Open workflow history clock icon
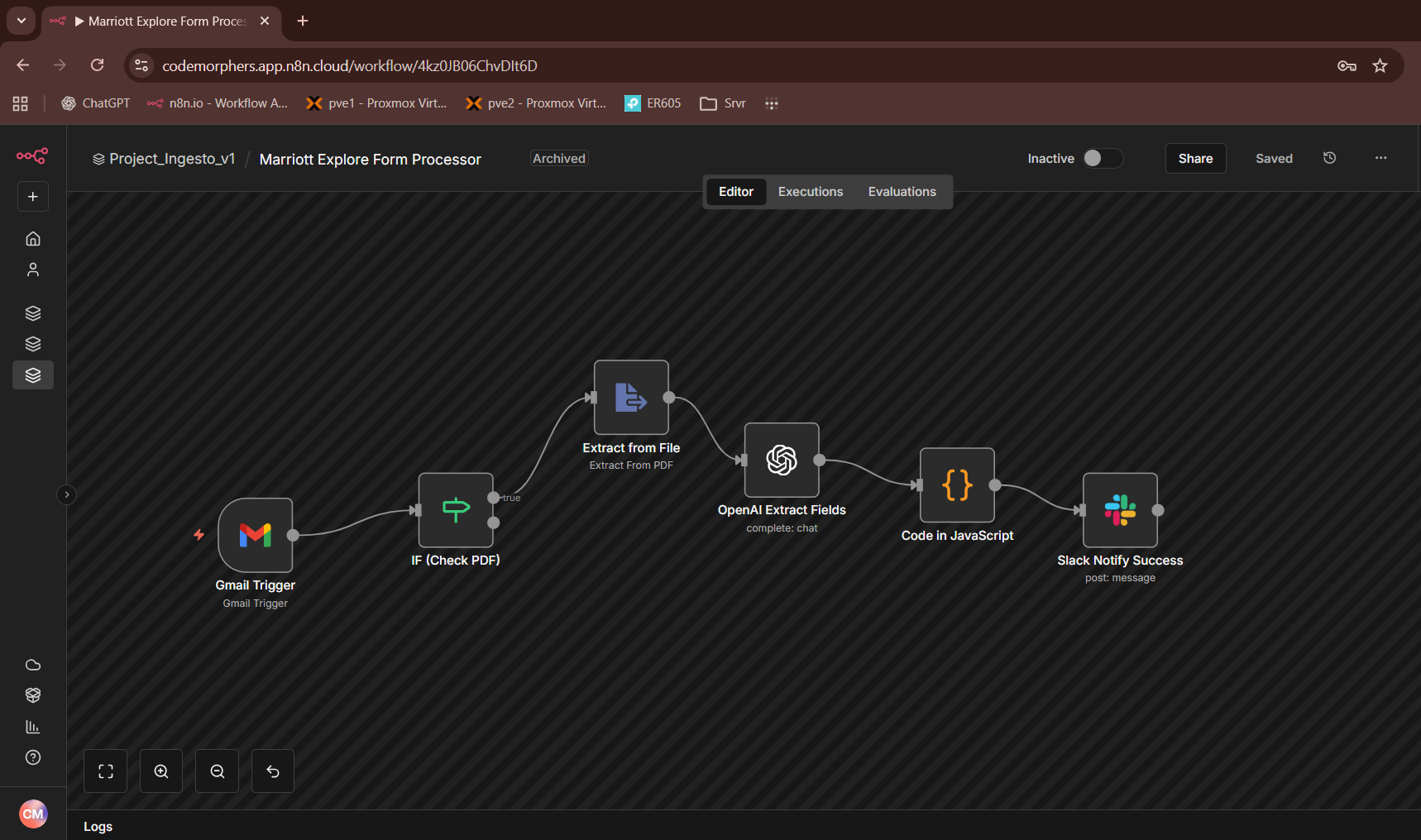This screenshot has height=840, width=1421. point(1329,158)
